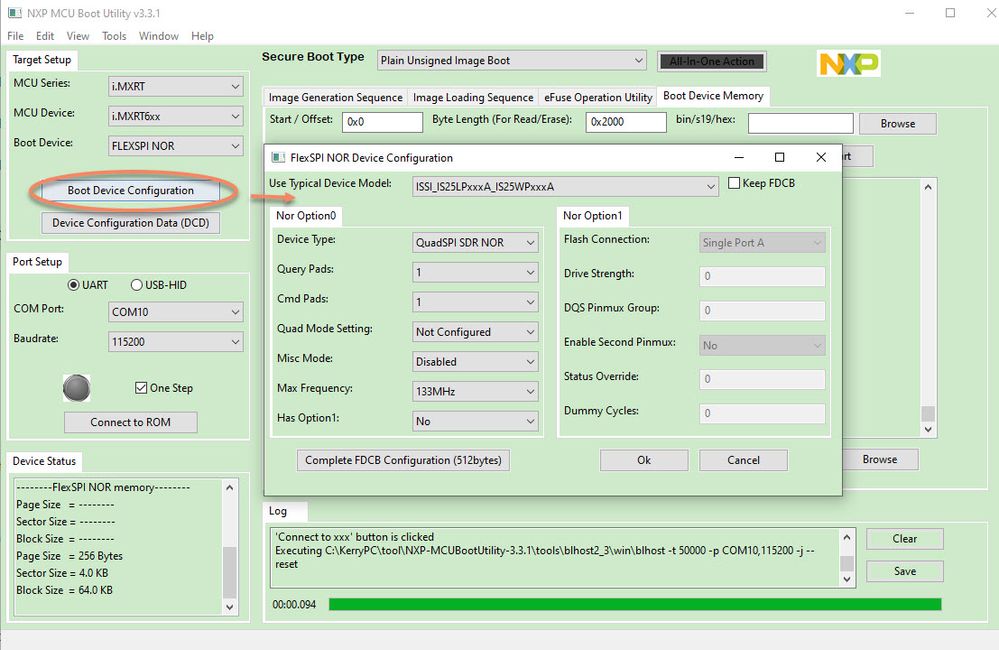Switch to Boot Device Memory tab

click(713, 96)
